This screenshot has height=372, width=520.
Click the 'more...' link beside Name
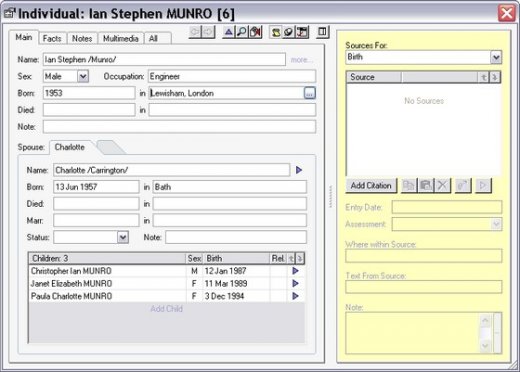coord(301,60)
